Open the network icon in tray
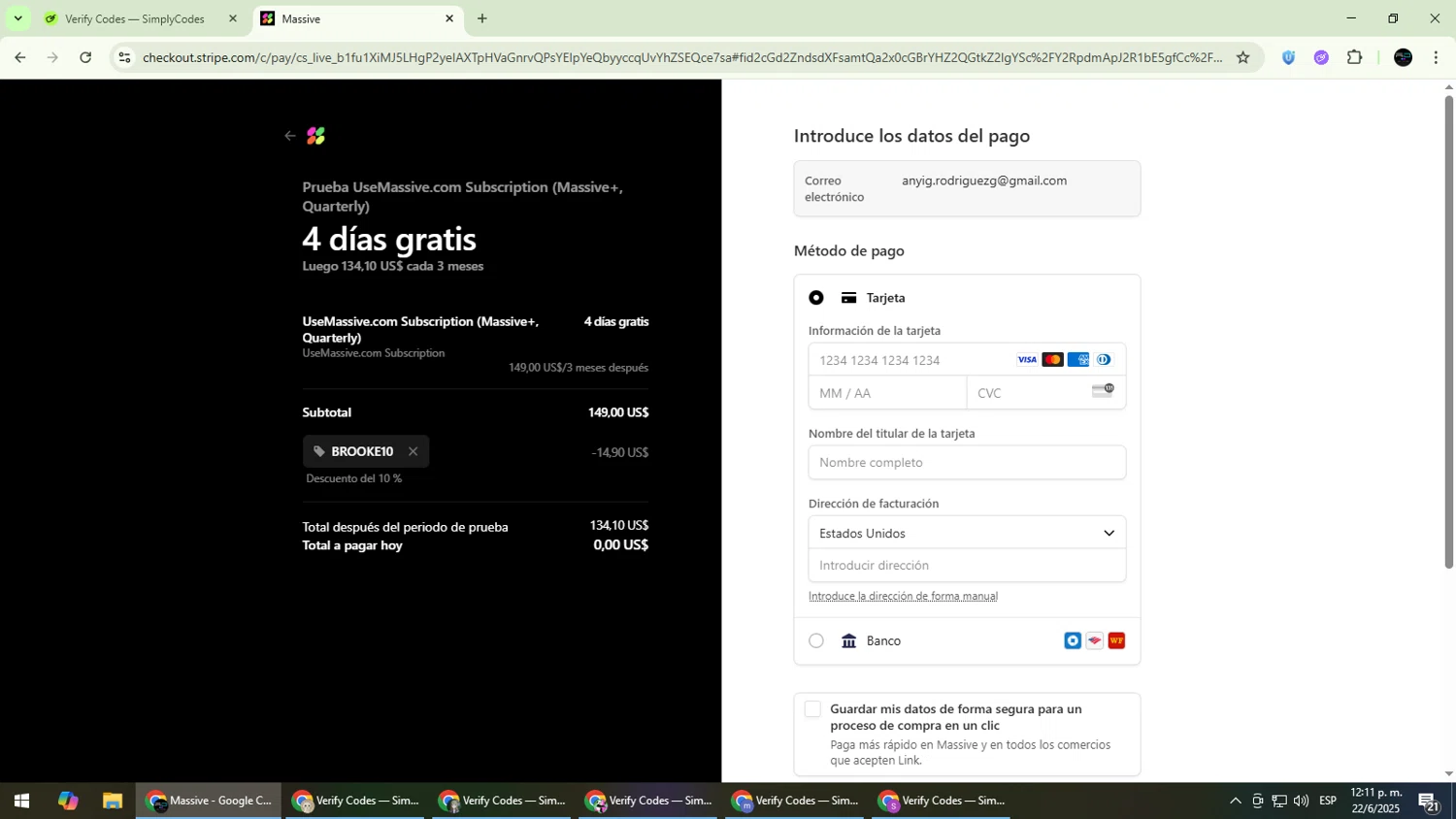 click(1279, 802)
